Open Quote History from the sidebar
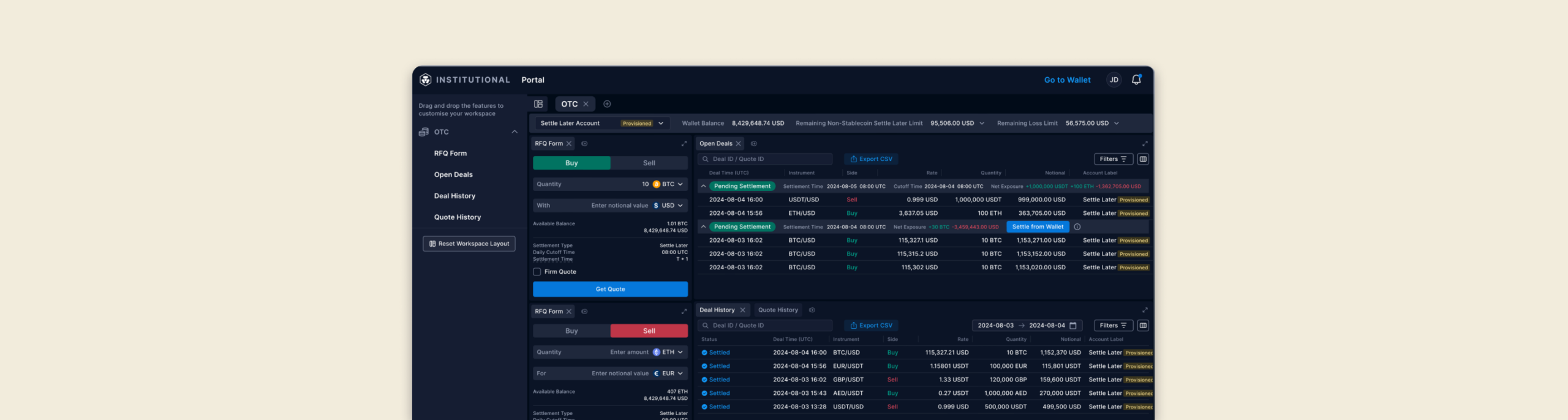The height and width of the screenshot is (420, 1568). tap(458, 218)
